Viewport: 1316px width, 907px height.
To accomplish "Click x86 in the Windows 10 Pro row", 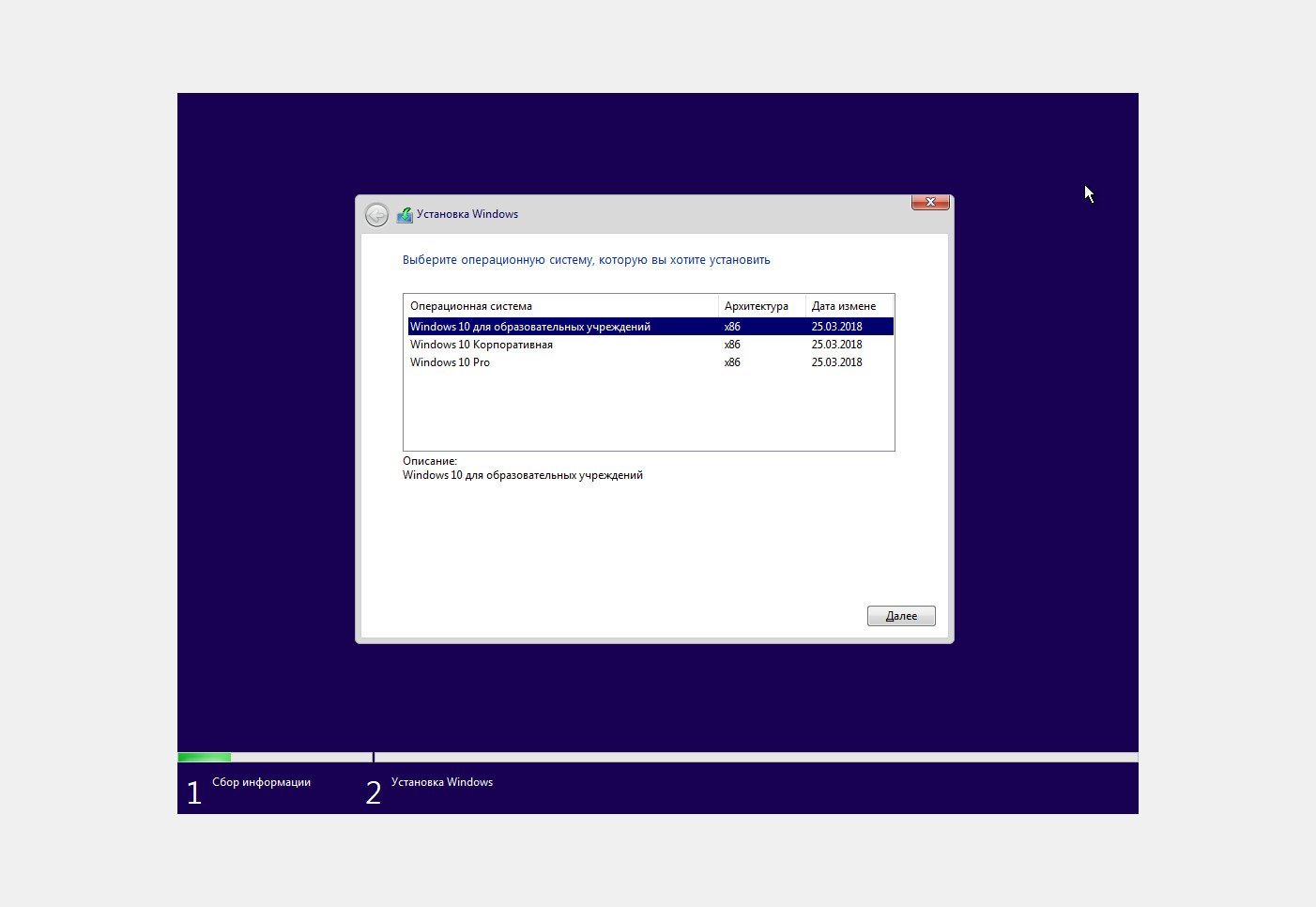I will coord(732,362).
